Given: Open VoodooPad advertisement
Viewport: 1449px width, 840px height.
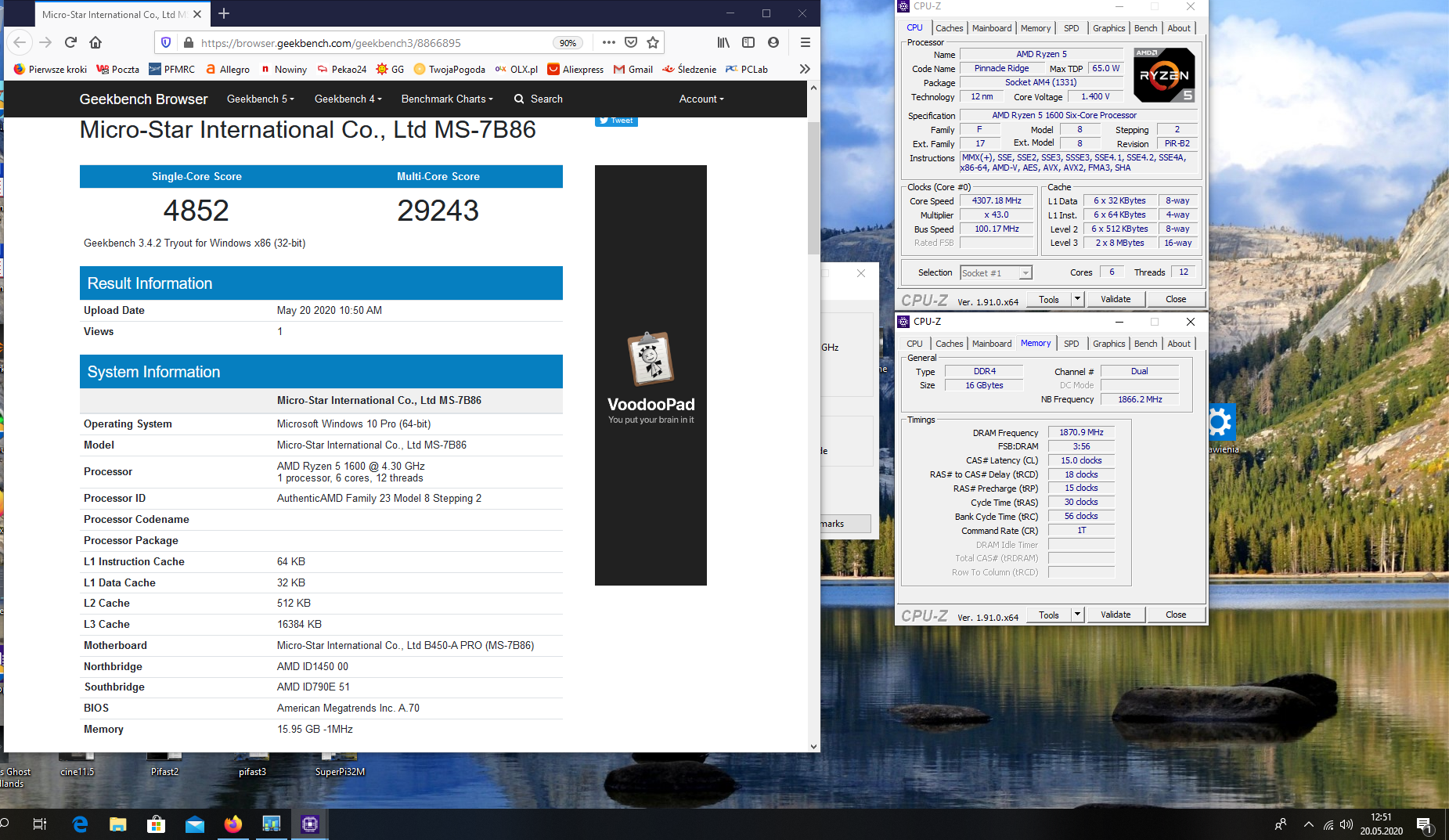Looking at the screenshot, I should [651, 375].
